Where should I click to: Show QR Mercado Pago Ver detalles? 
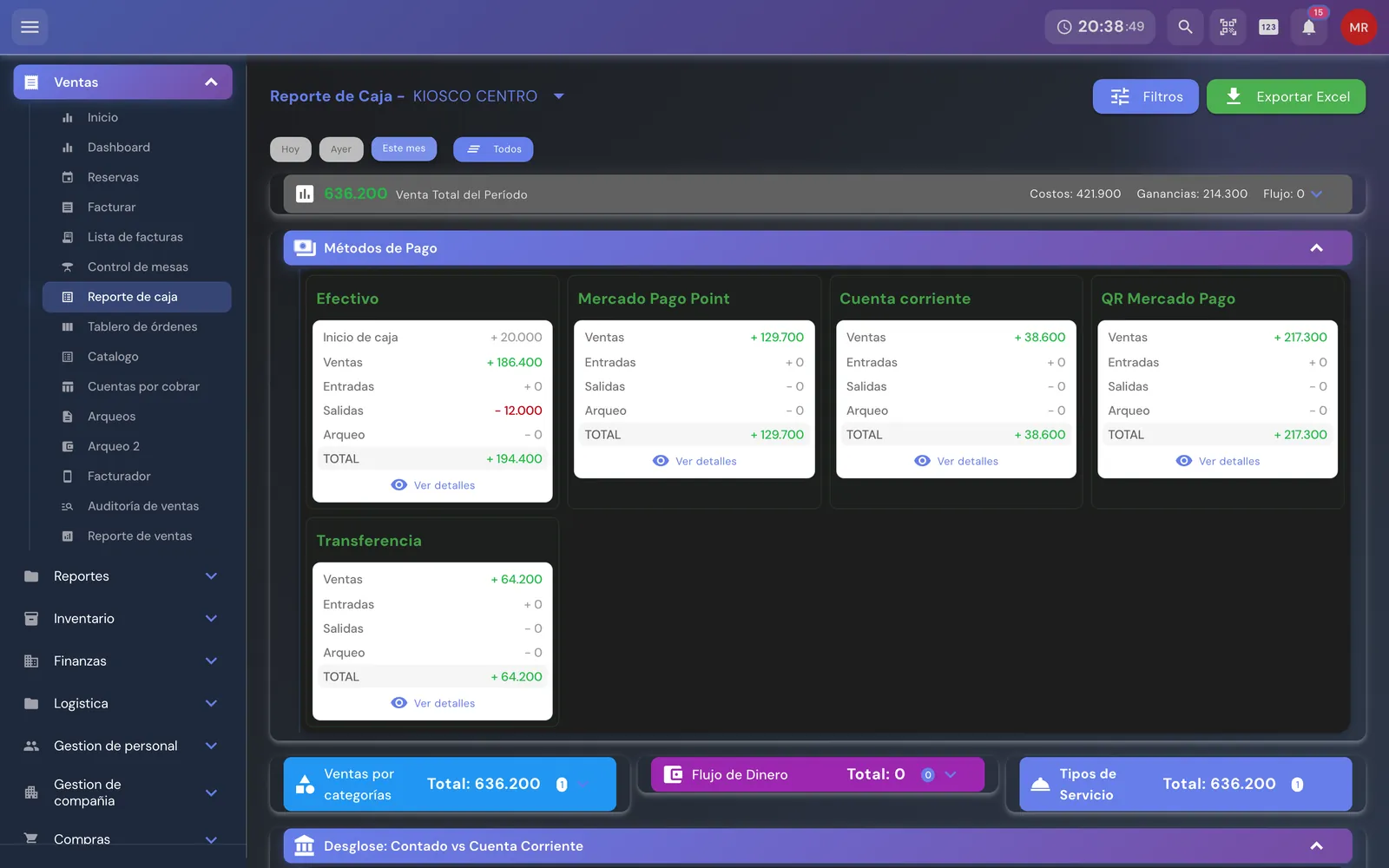pyautogui.click(x=1218, y=461)
